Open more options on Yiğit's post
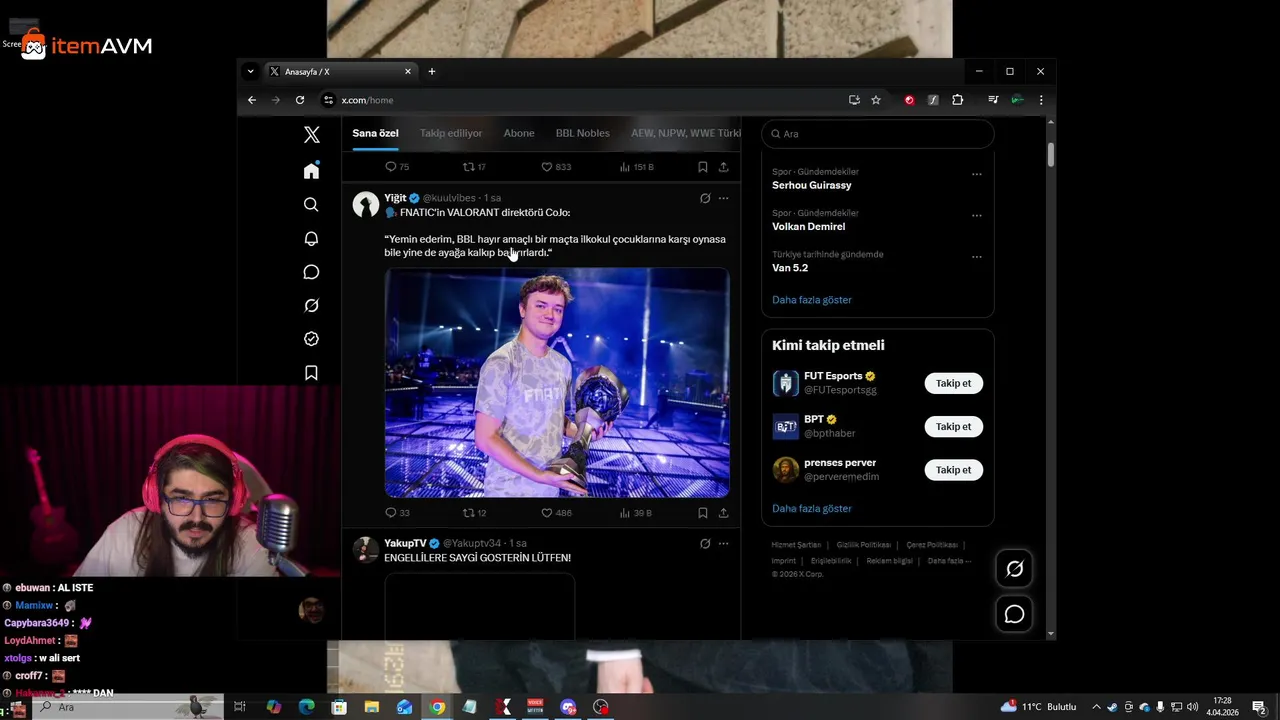The width and height of the screenshot is (1280, 720). click(723, 198)
